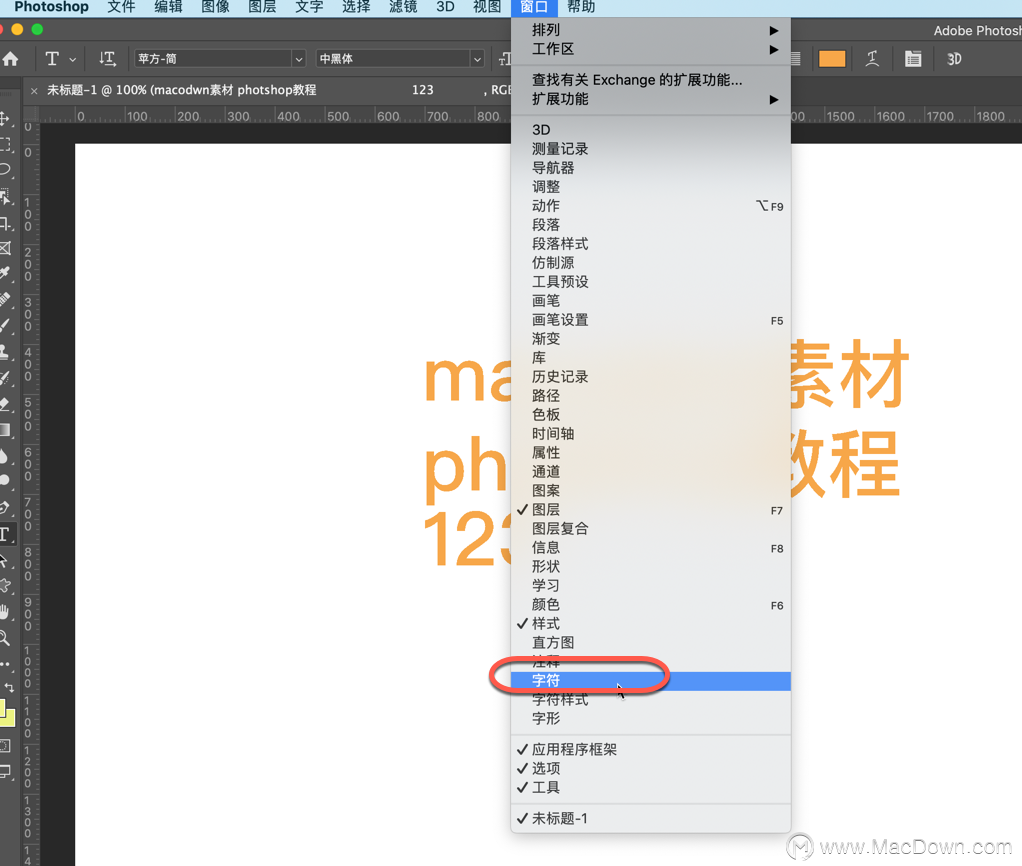Toggle Quick Mask mode
1022x866 pixels.
coord(5,746)
